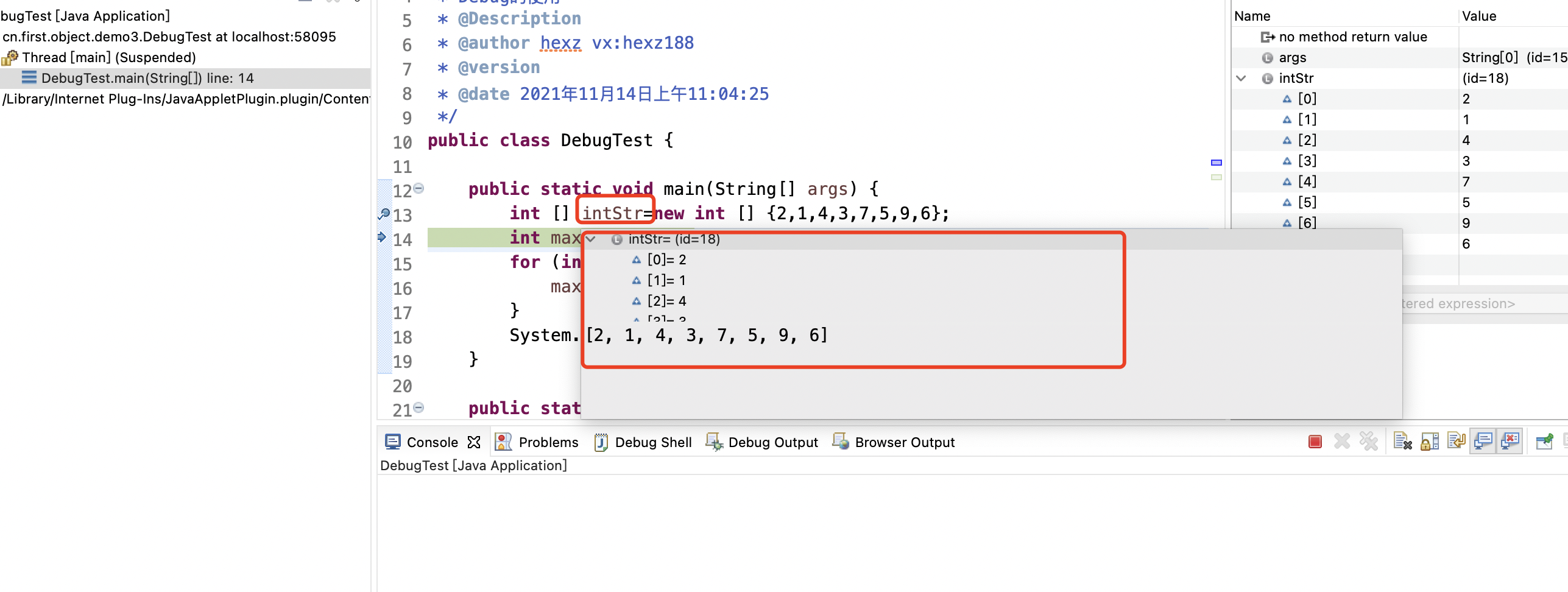Click the breakpoint marker on line 13

coord(384,214)
